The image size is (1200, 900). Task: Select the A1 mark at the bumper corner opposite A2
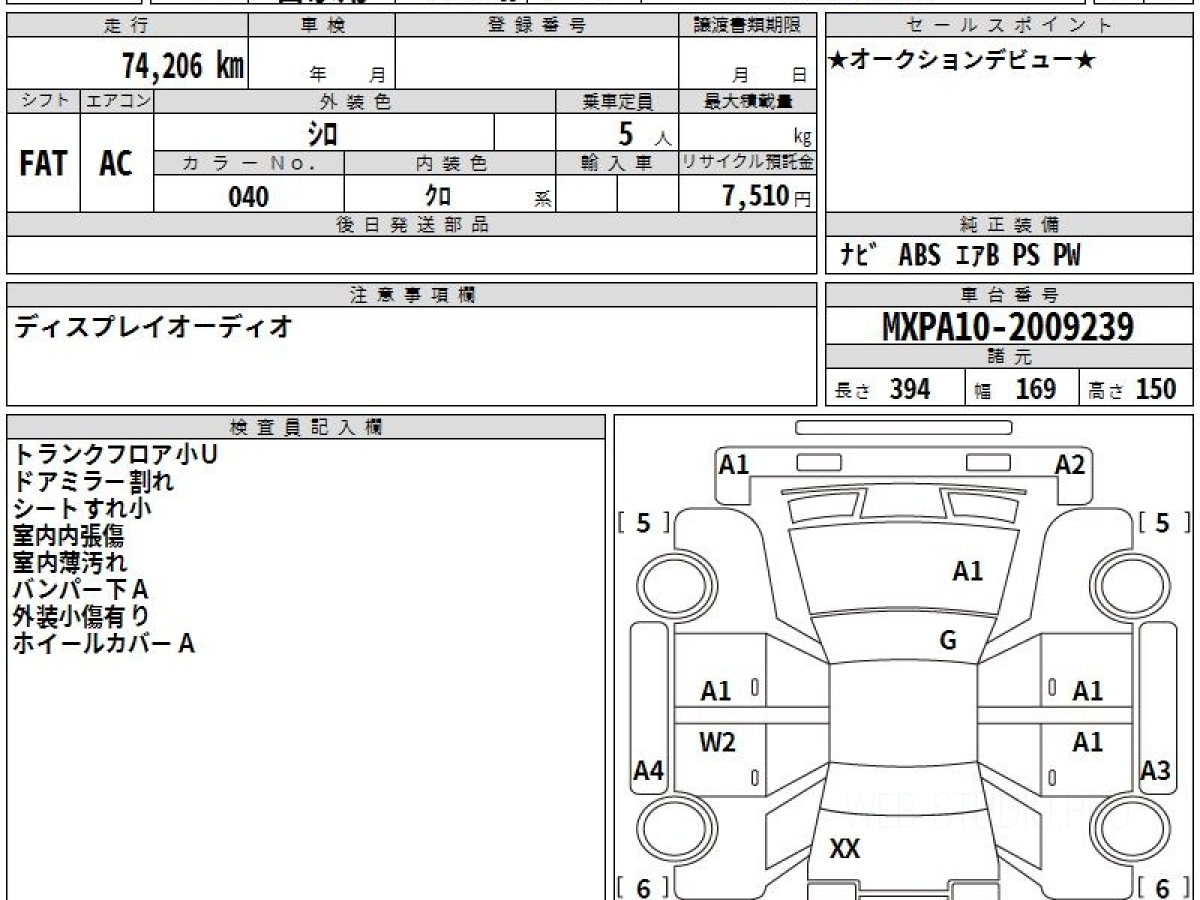[x=735, y=464]
